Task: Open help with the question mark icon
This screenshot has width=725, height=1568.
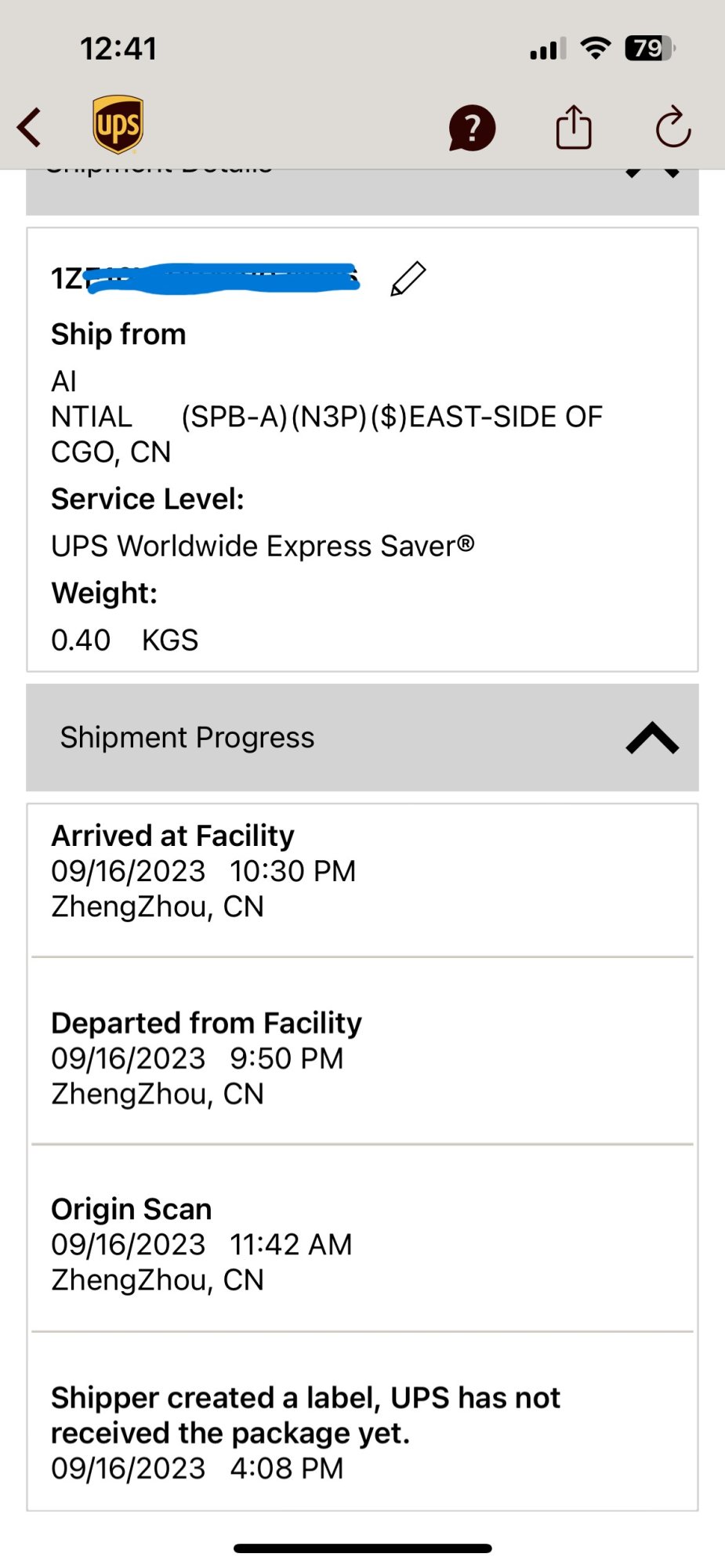Action: coord(472,128)
